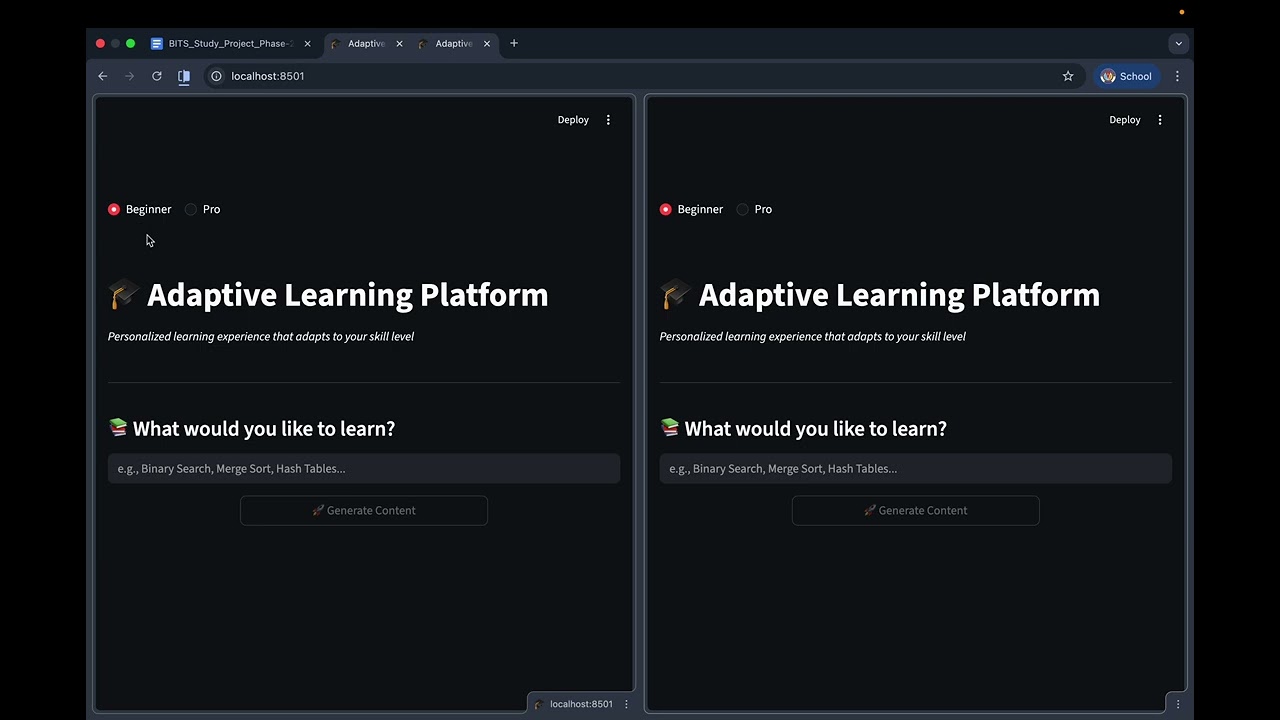Click Deploy in the left pane
The height and width of the screenshot is (720, 1280).
pos(573,120)
